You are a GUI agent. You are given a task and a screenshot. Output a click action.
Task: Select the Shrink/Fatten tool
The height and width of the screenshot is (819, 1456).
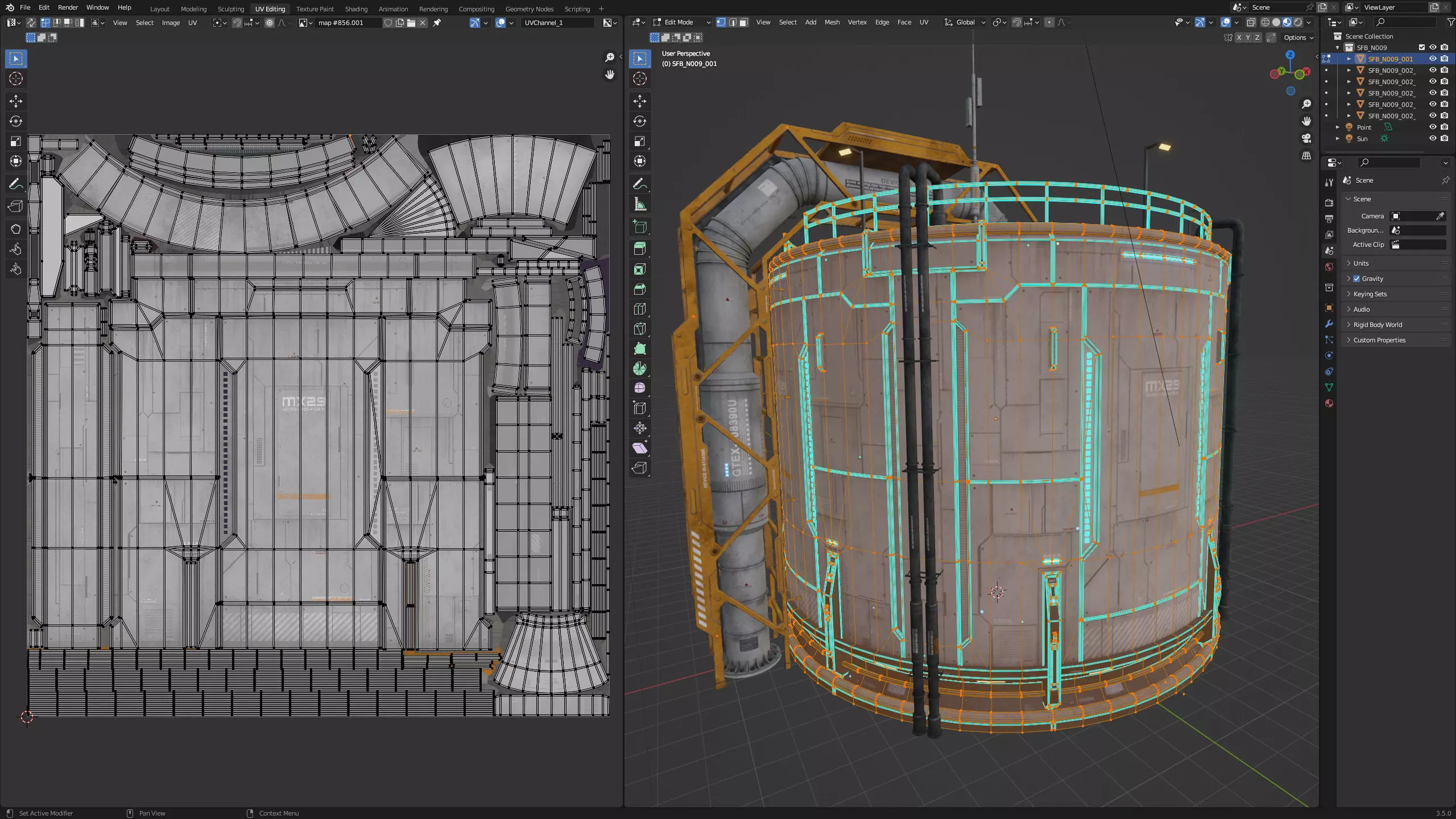pos(640,428)
